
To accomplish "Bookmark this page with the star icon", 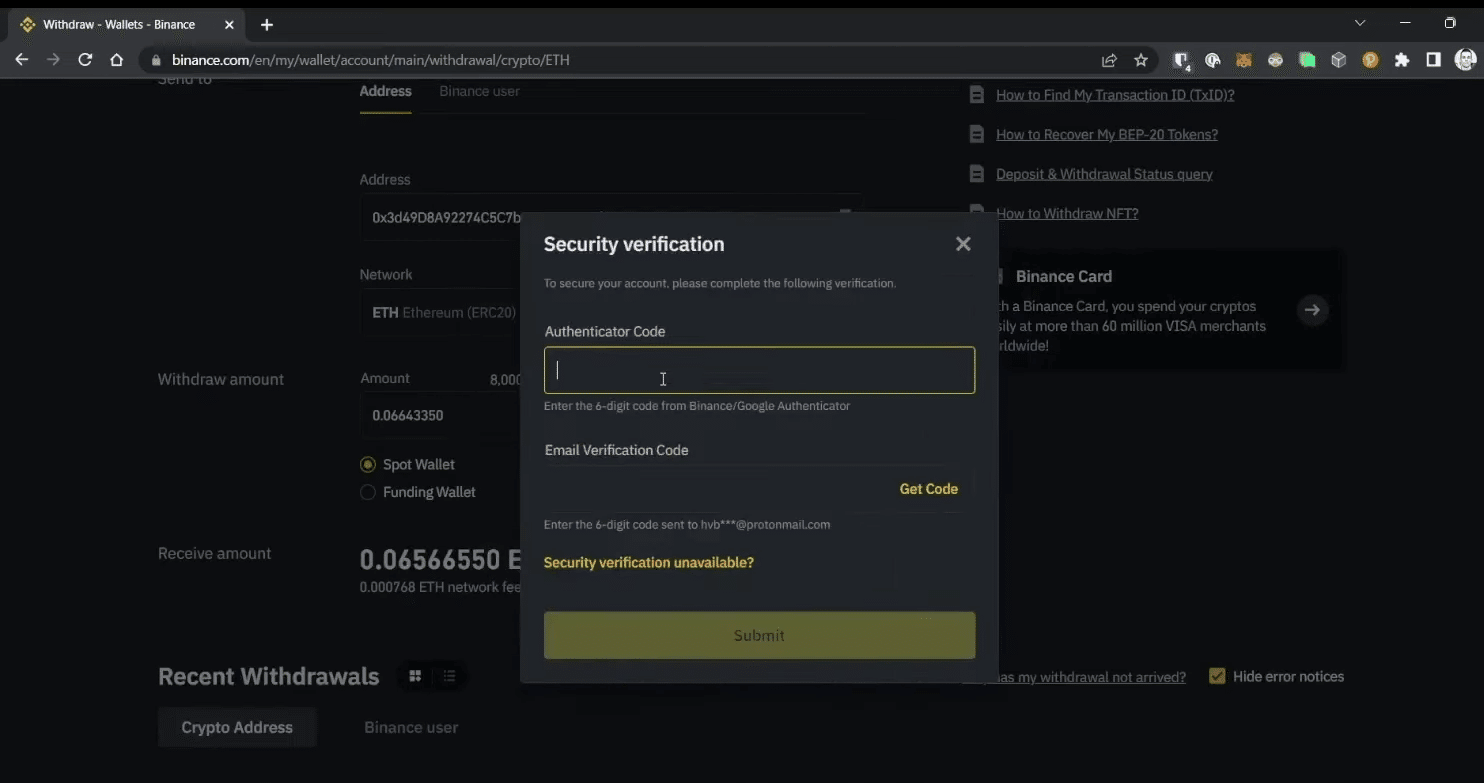I will [x=1141, y=60].
